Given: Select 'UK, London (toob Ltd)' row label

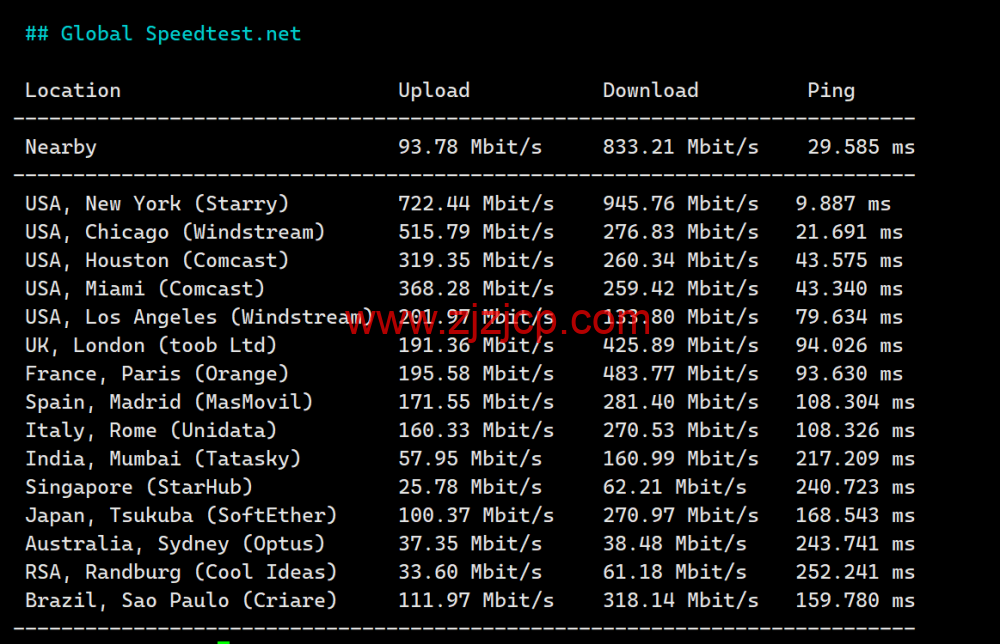Looking at the screenshot, I should tap(151, 346).
